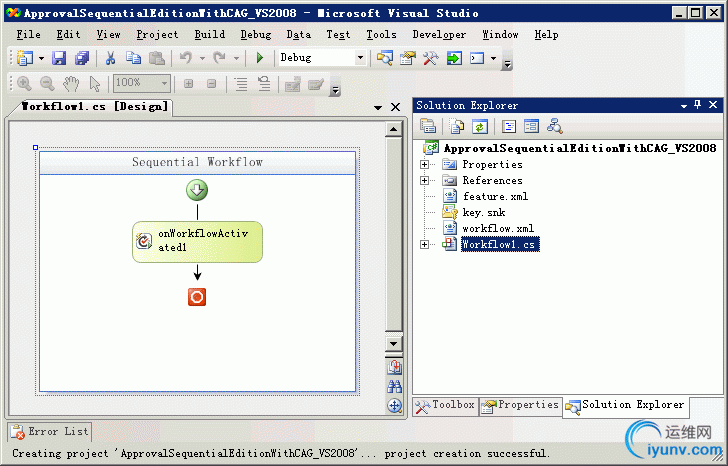
Task: Open the Debug menu
Action: (256, 35)
